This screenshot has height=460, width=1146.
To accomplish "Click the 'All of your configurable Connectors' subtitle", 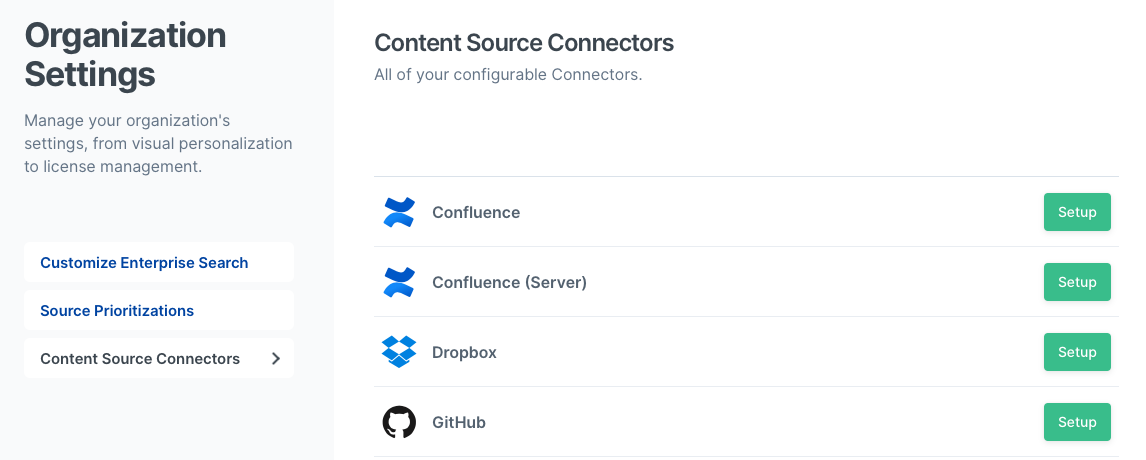I will [x=508, y=75].
